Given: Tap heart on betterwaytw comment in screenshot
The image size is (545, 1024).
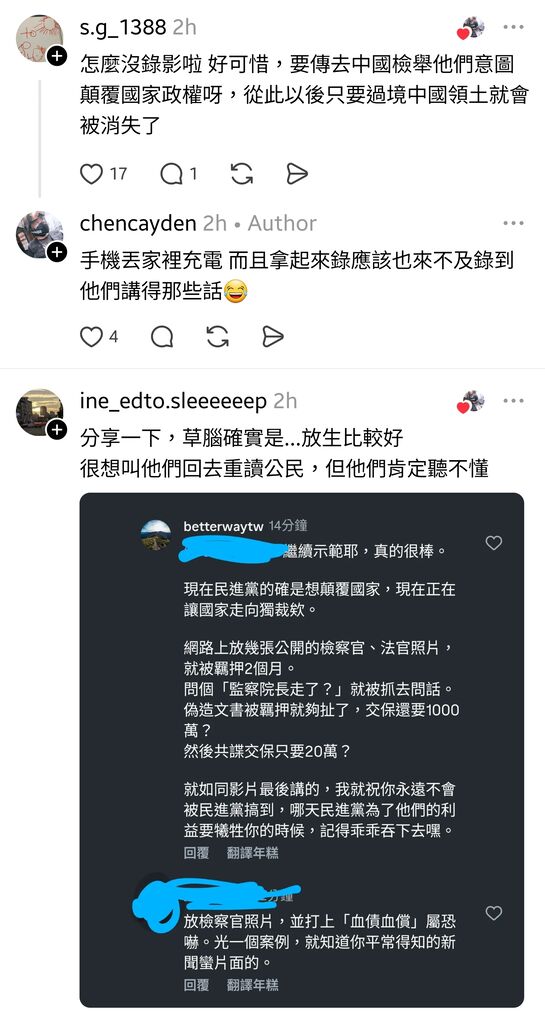Looking at the screenshot, I should (494, 543).
